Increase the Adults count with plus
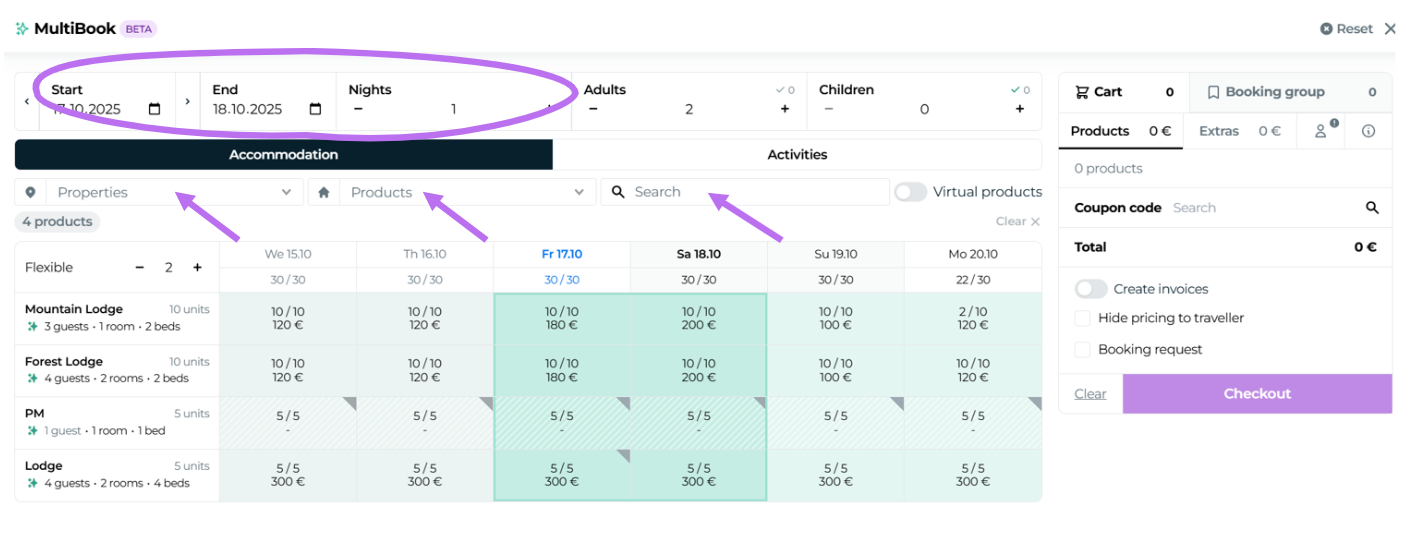The image size is (1417, 544). [785, 109]
